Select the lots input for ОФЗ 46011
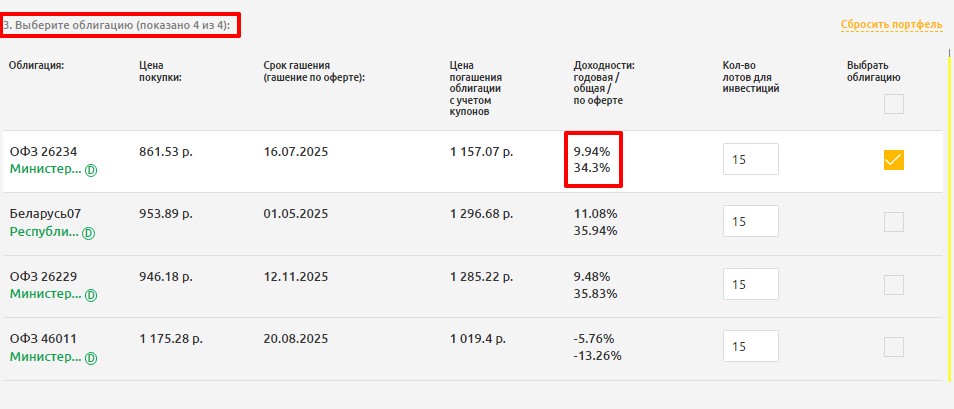 (x=750, y=347)
